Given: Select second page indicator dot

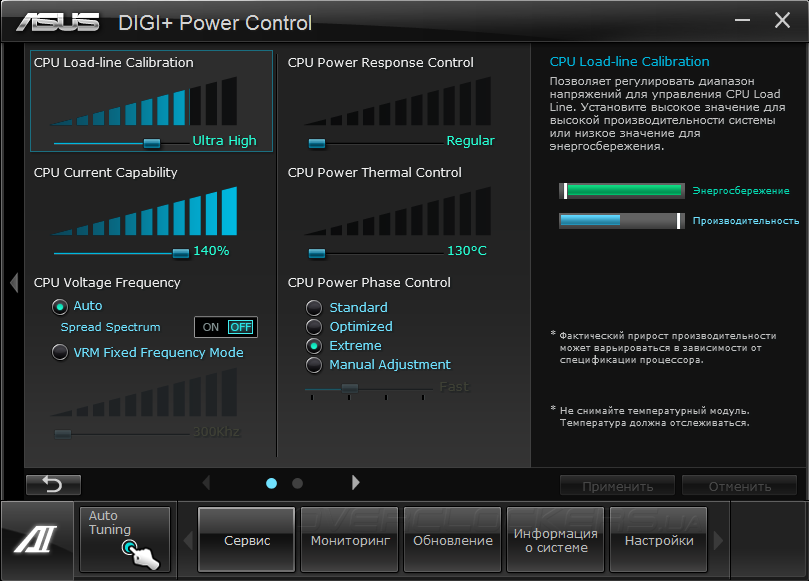Looking at the screenshot, I should (x=297, y=483).
